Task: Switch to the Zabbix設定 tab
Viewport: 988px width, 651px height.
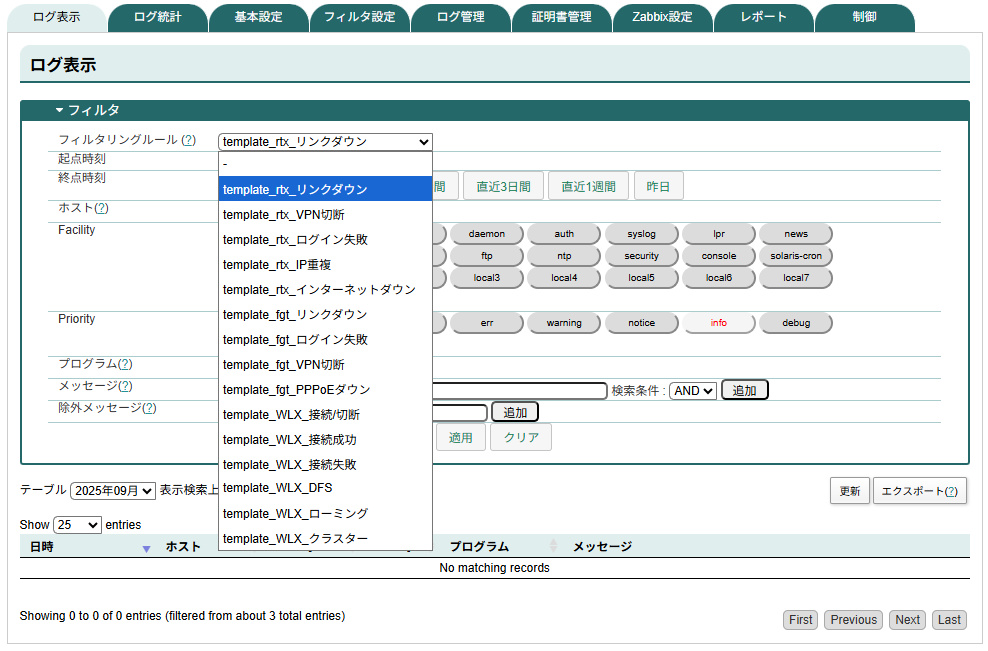Action: (662, 17)
